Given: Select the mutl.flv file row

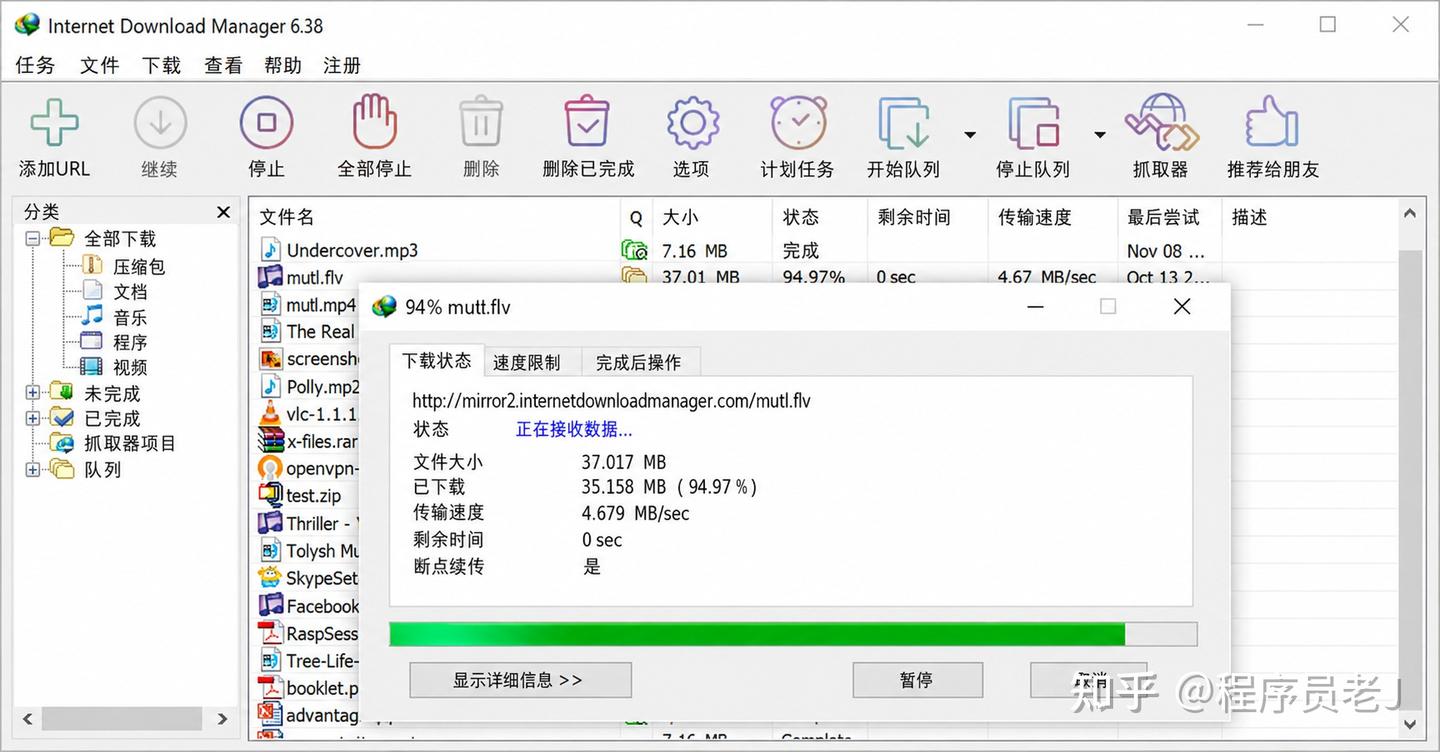Looking at the screenshot, I should click(825, 277).
